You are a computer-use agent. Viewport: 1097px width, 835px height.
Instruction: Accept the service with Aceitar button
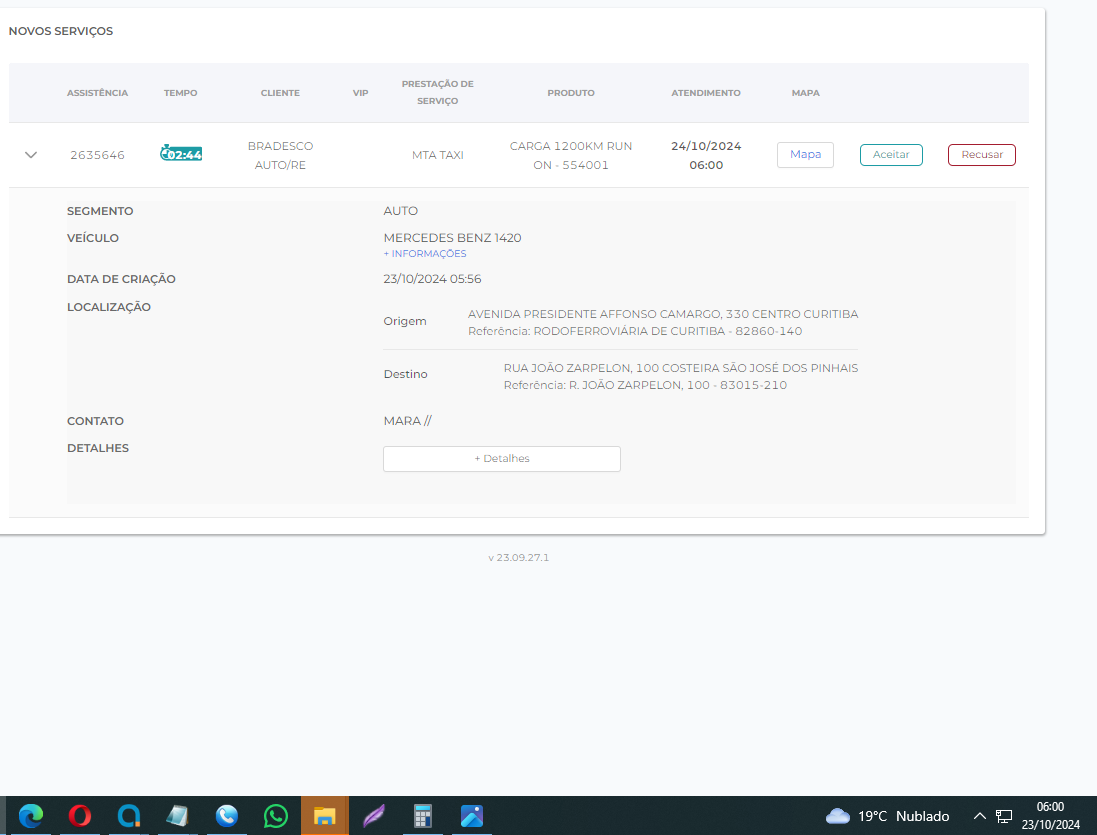pos(891,155)
